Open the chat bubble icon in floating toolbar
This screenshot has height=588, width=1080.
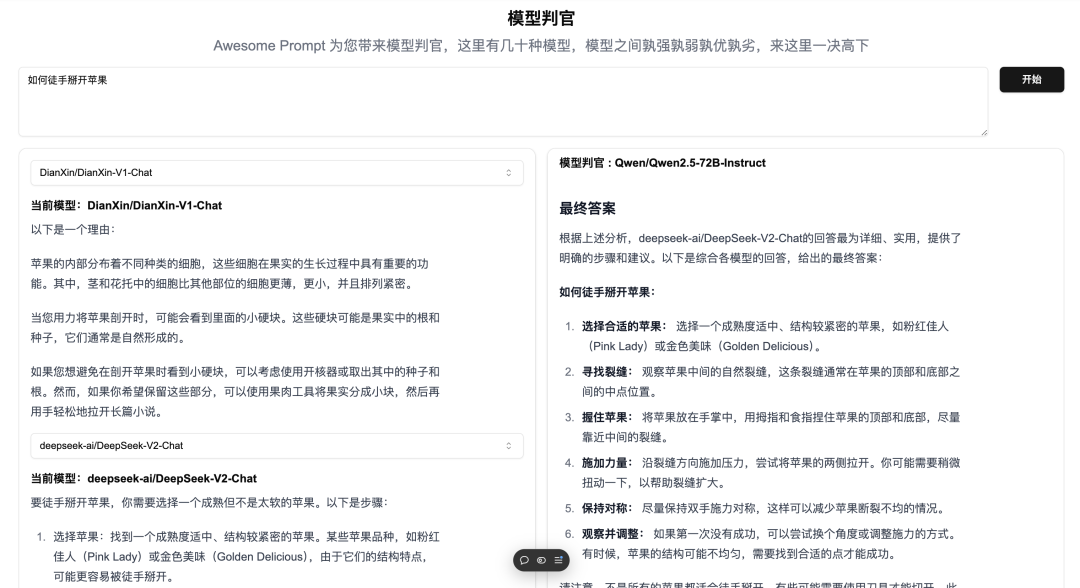tap(524, 560)
